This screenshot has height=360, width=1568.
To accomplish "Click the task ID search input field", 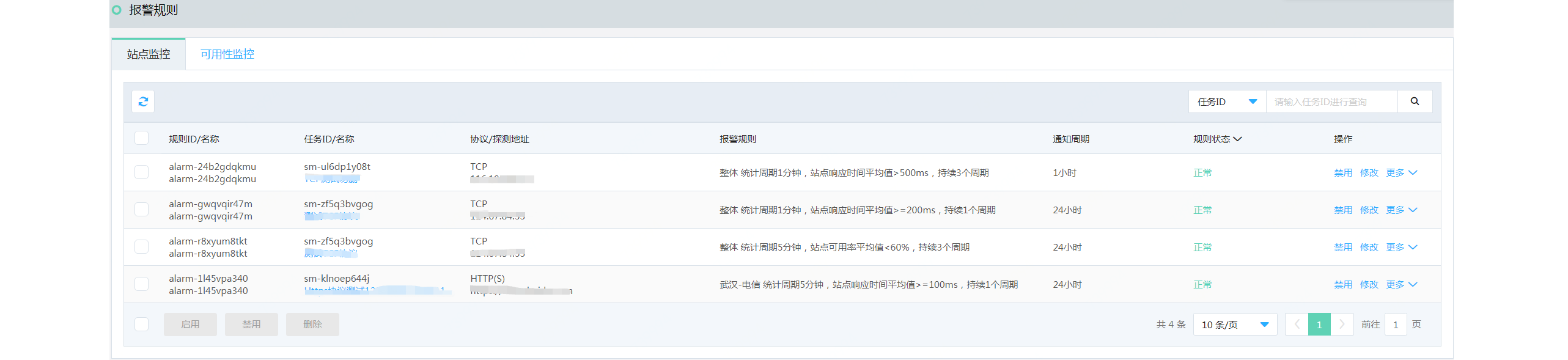I will pos(1331,101).
